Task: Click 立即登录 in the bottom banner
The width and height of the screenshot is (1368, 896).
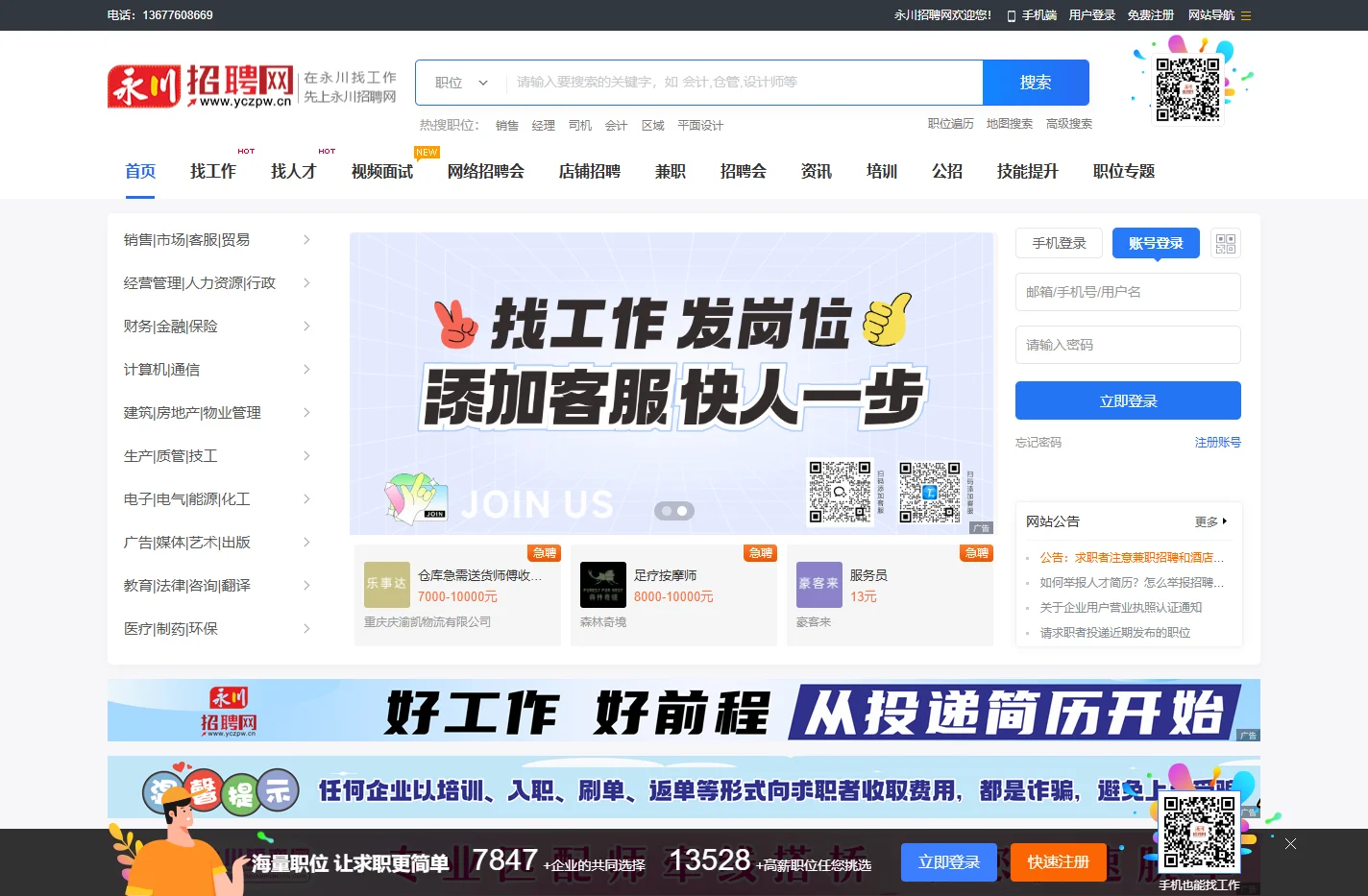Action: 949,862
